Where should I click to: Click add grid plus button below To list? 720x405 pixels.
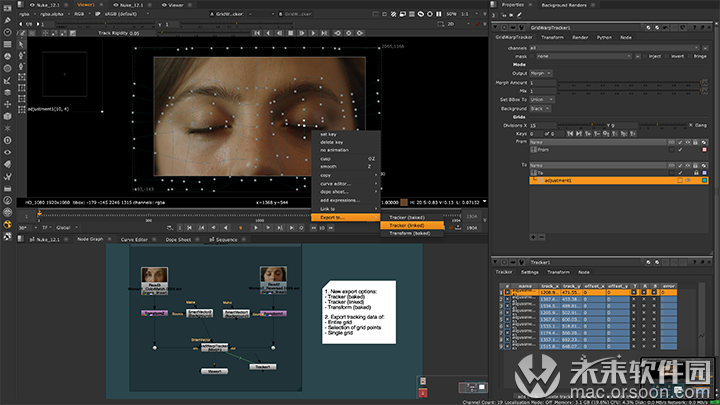pos(533,237)
